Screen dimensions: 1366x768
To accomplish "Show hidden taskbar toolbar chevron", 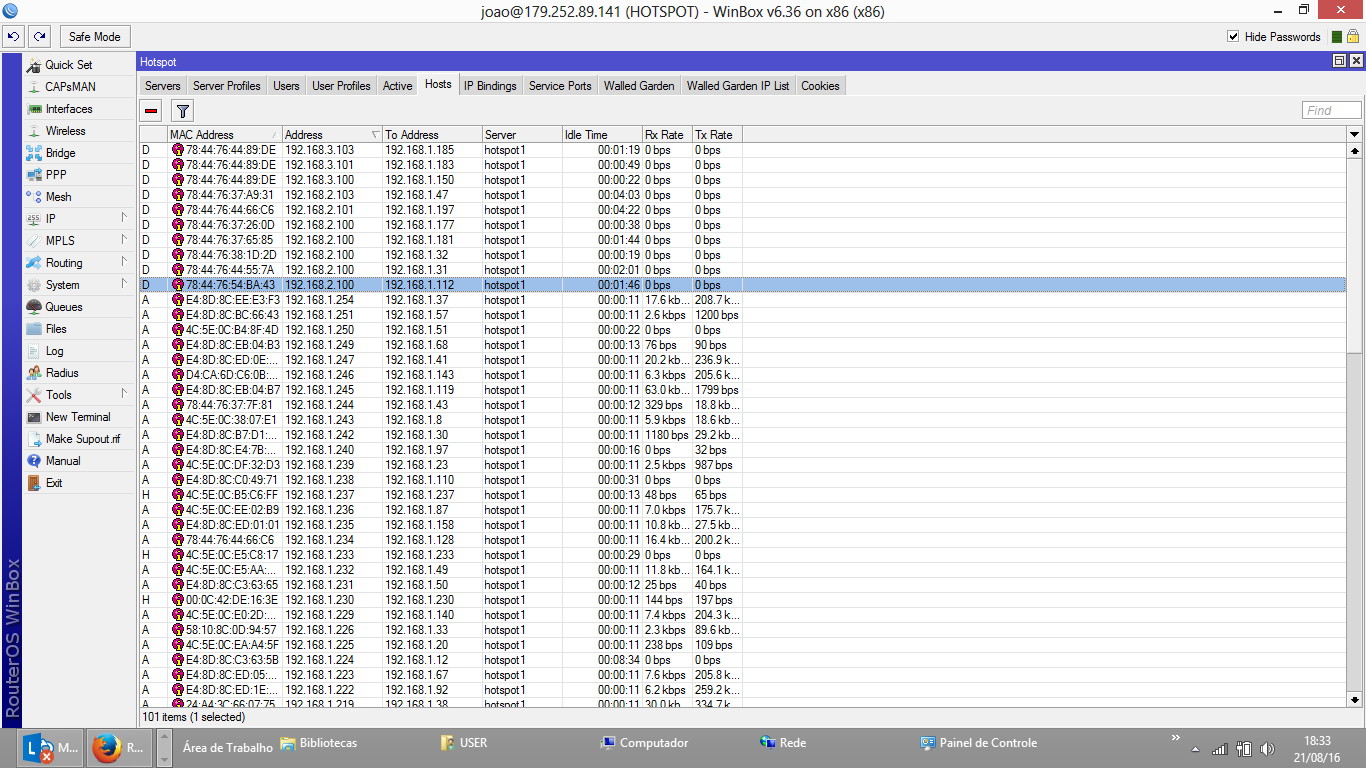I will click(x=1175, y=739).
